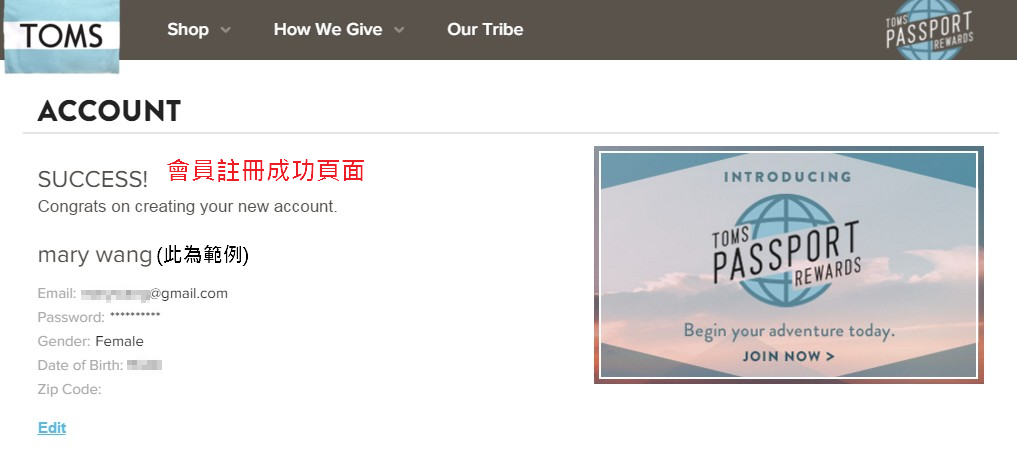The height and width of the screenshot is (460, 1017).
Task: Click the blurred Date of Birth value
Action: click(x=144, y=365)
